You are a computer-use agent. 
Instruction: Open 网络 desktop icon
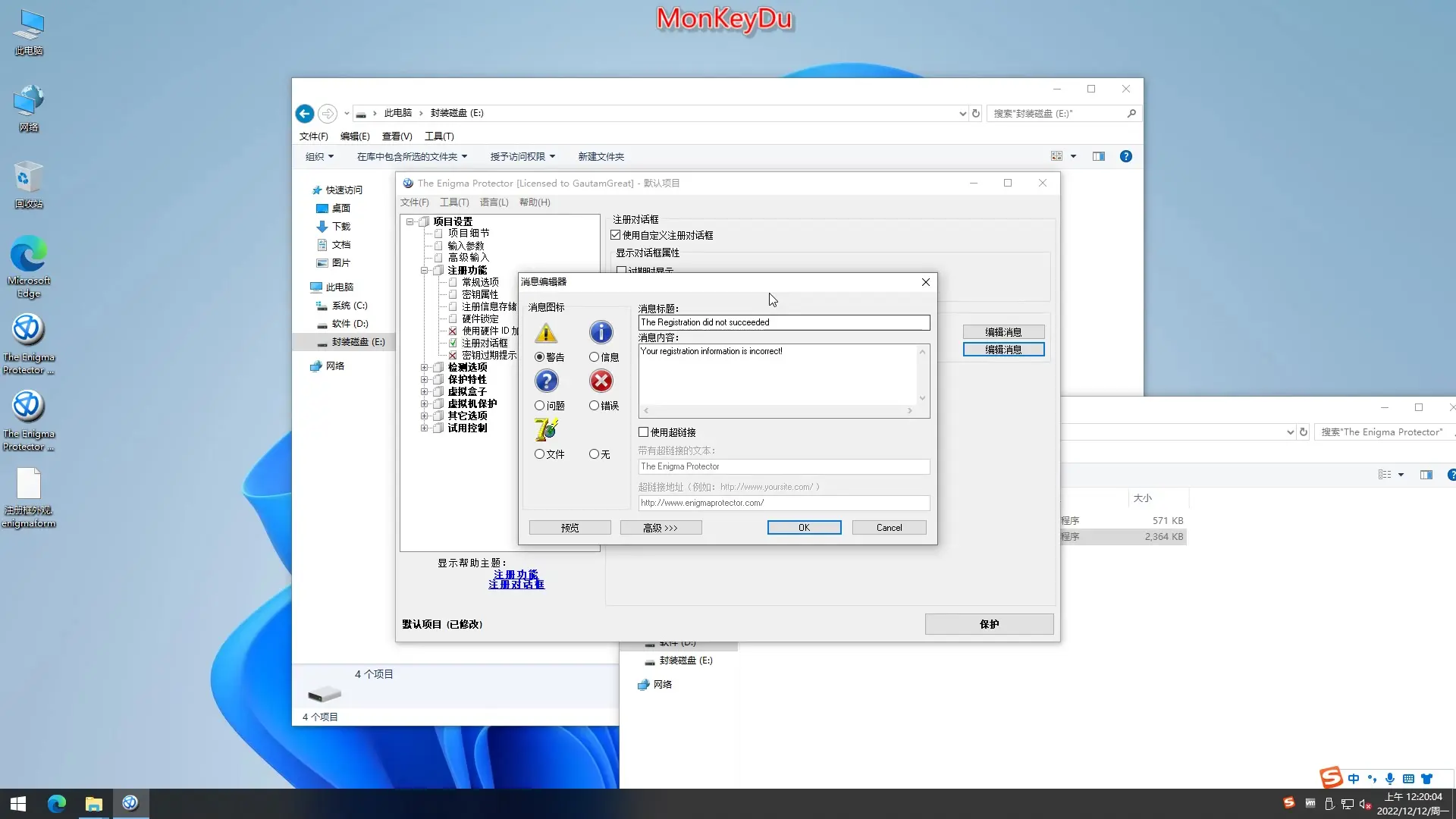[29, 108]
